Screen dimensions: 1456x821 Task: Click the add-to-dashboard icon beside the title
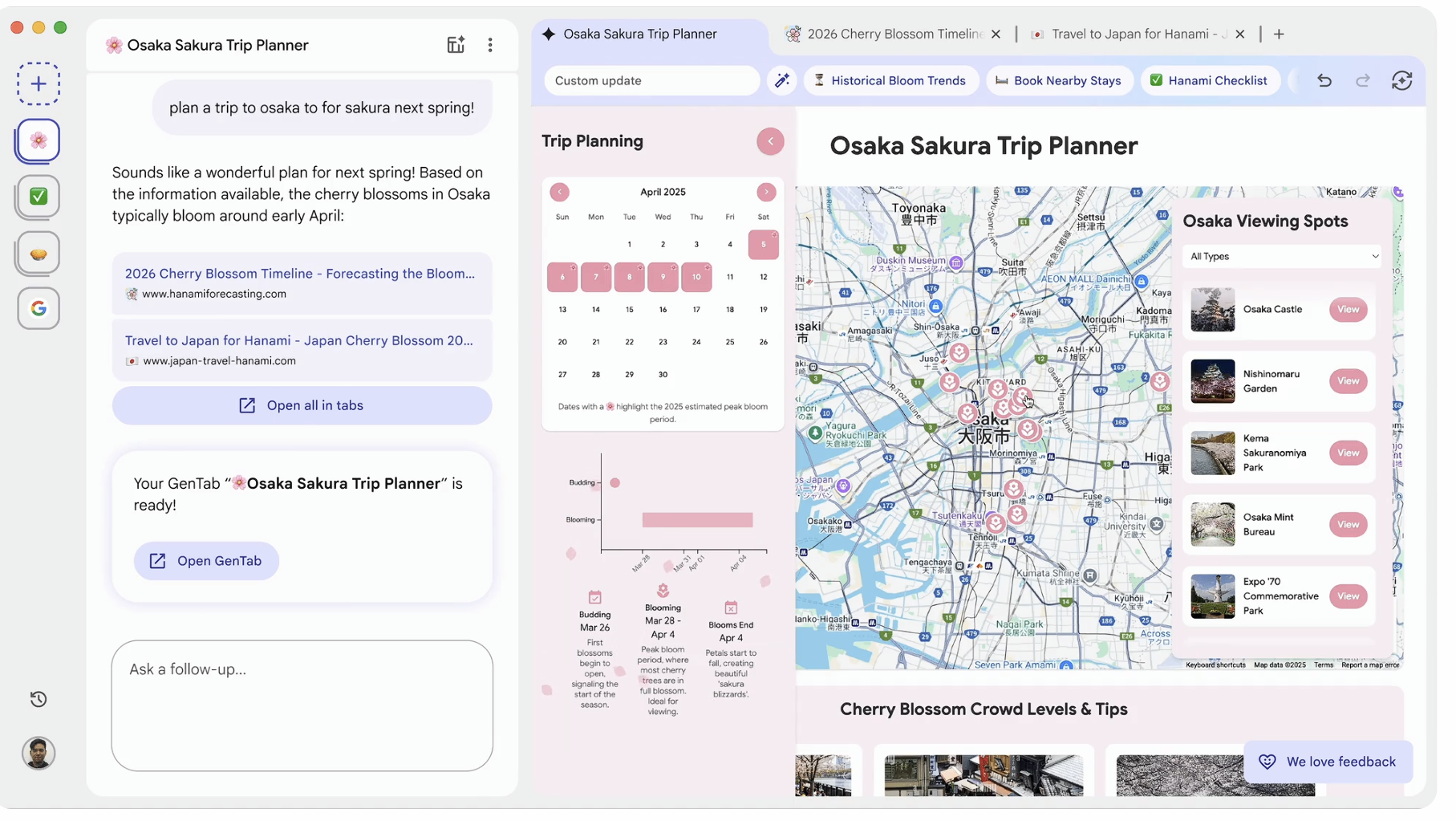(x=456, y=45)
